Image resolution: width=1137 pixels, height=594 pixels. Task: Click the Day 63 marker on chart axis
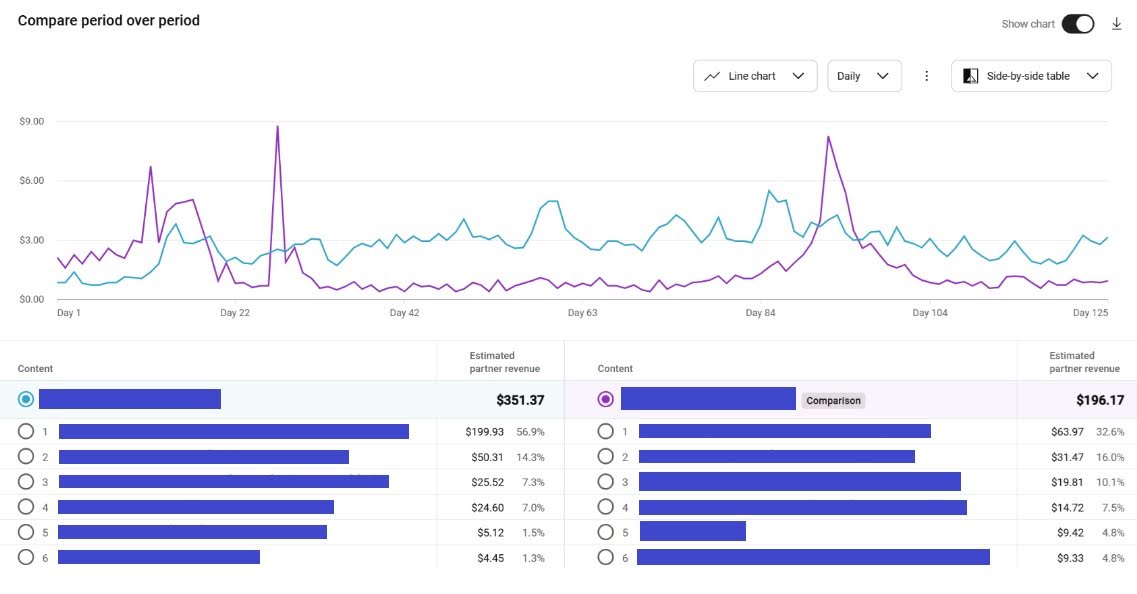pyautogui.click(x=582, y=313)
